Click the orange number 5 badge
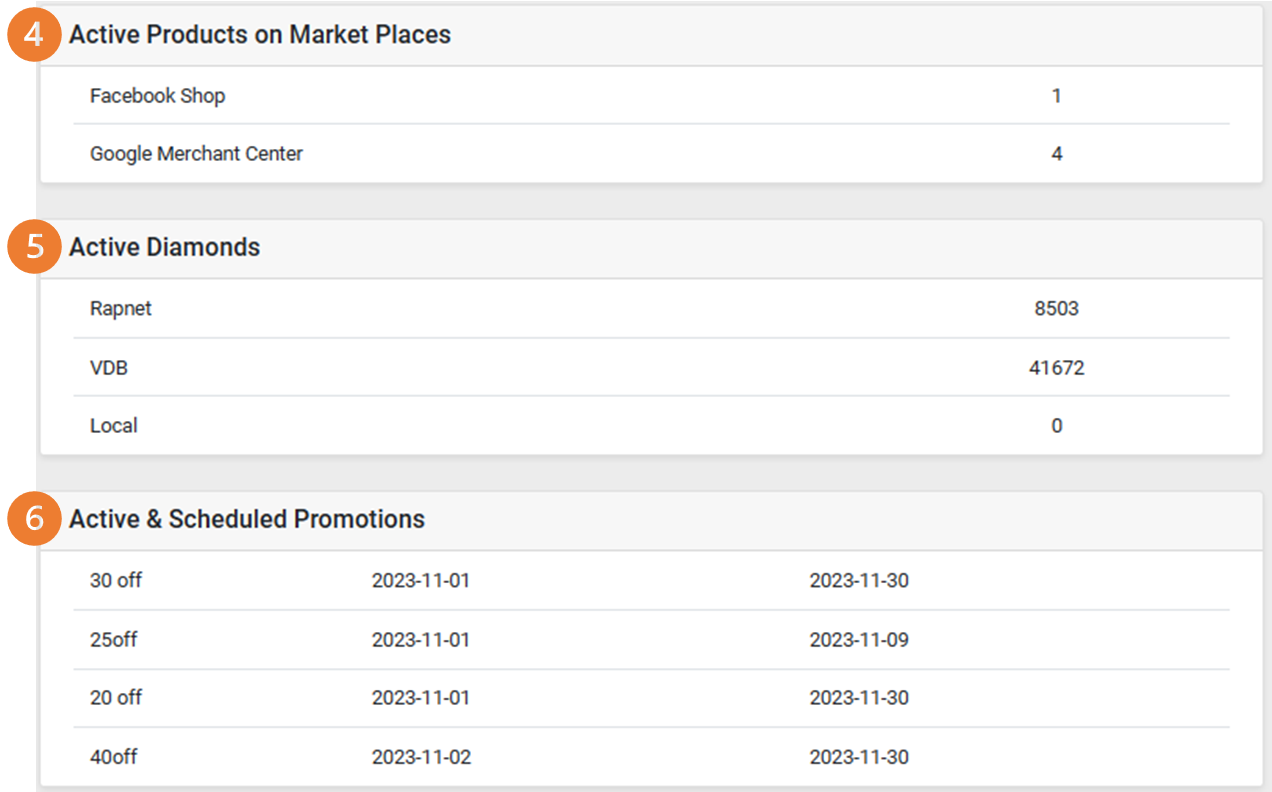 pos(35,248)
